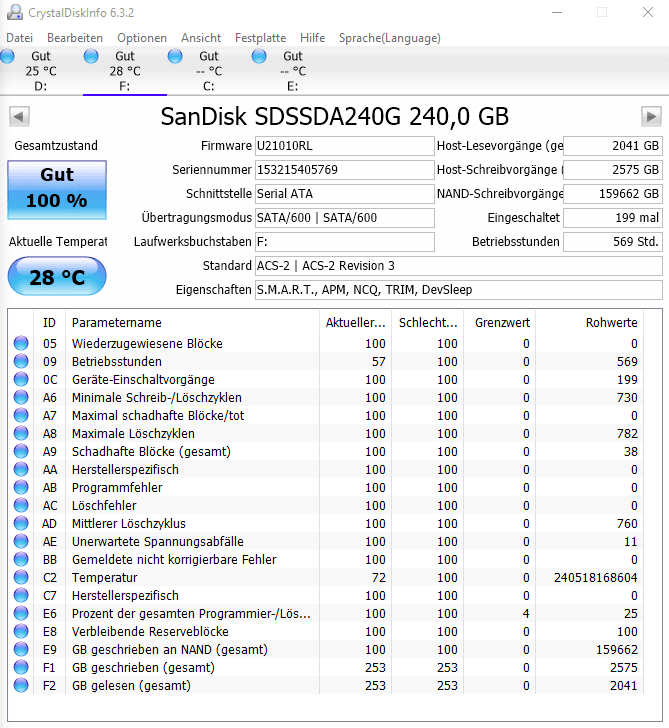
Task: Click the 28 °C temperature button
Action: (x=57, y=277)
